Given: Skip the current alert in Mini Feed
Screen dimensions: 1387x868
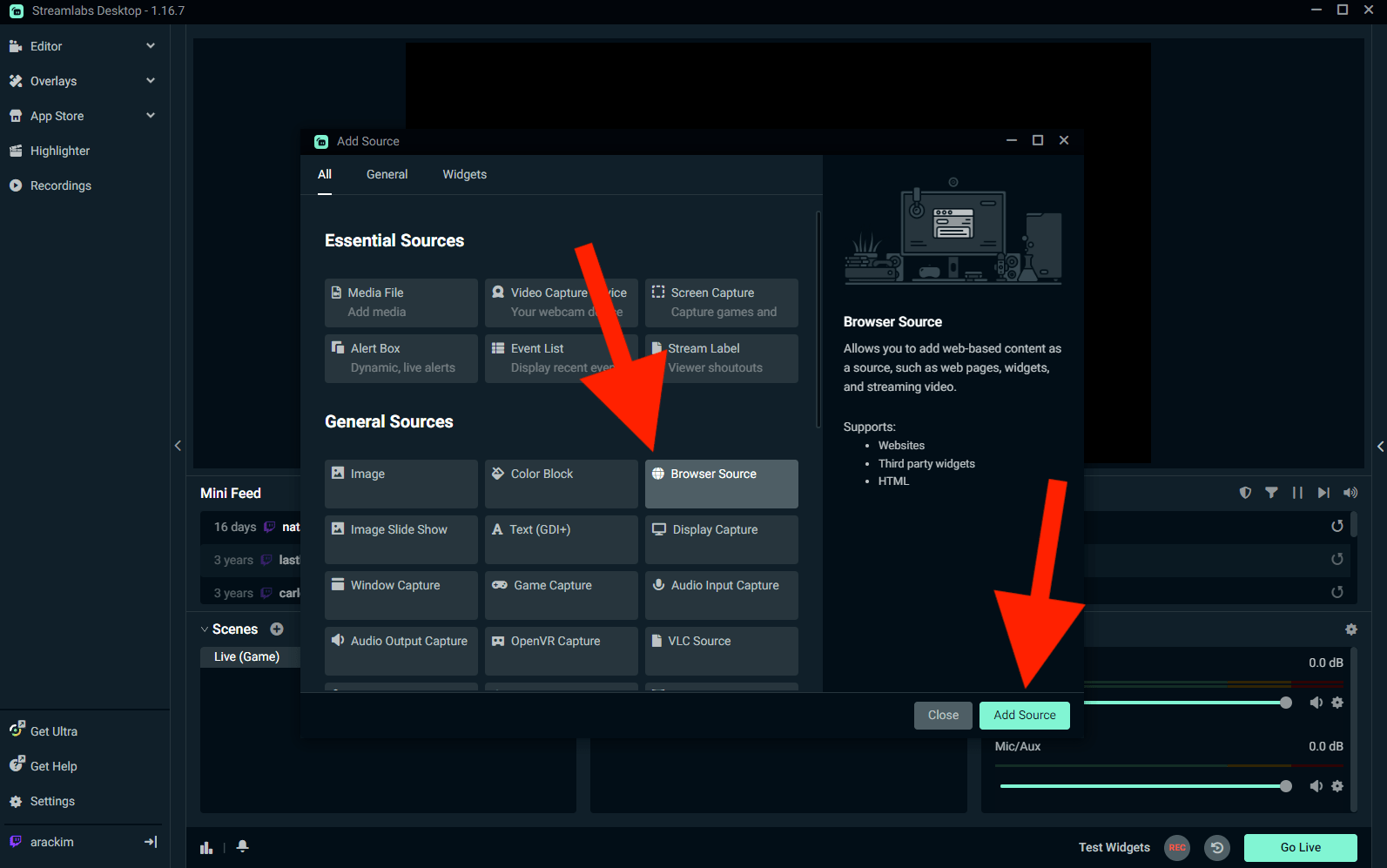Looking at the screenshot, I should 1323,493.
